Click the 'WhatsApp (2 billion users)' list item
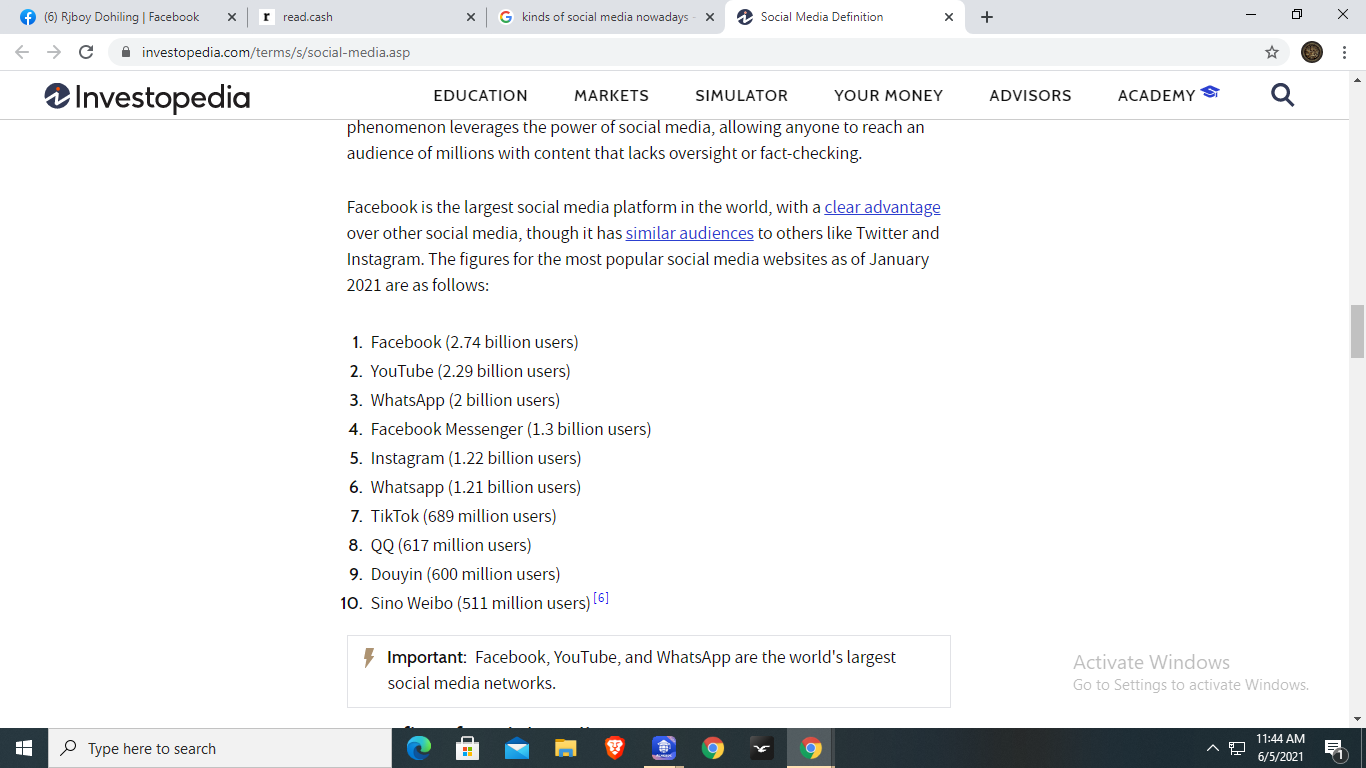 coord(465,400)
